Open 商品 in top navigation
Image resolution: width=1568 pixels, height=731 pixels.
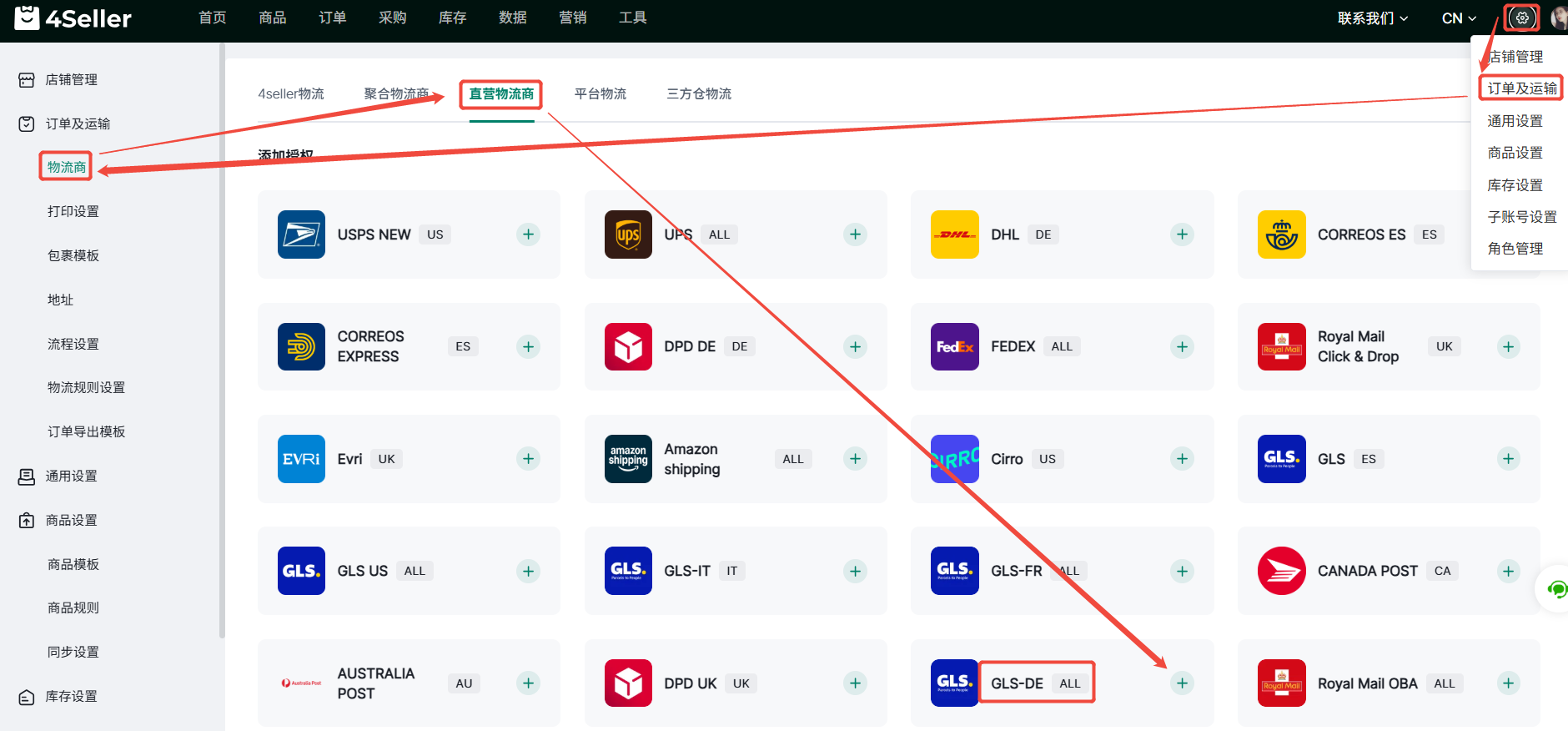[x=273, y=18]
